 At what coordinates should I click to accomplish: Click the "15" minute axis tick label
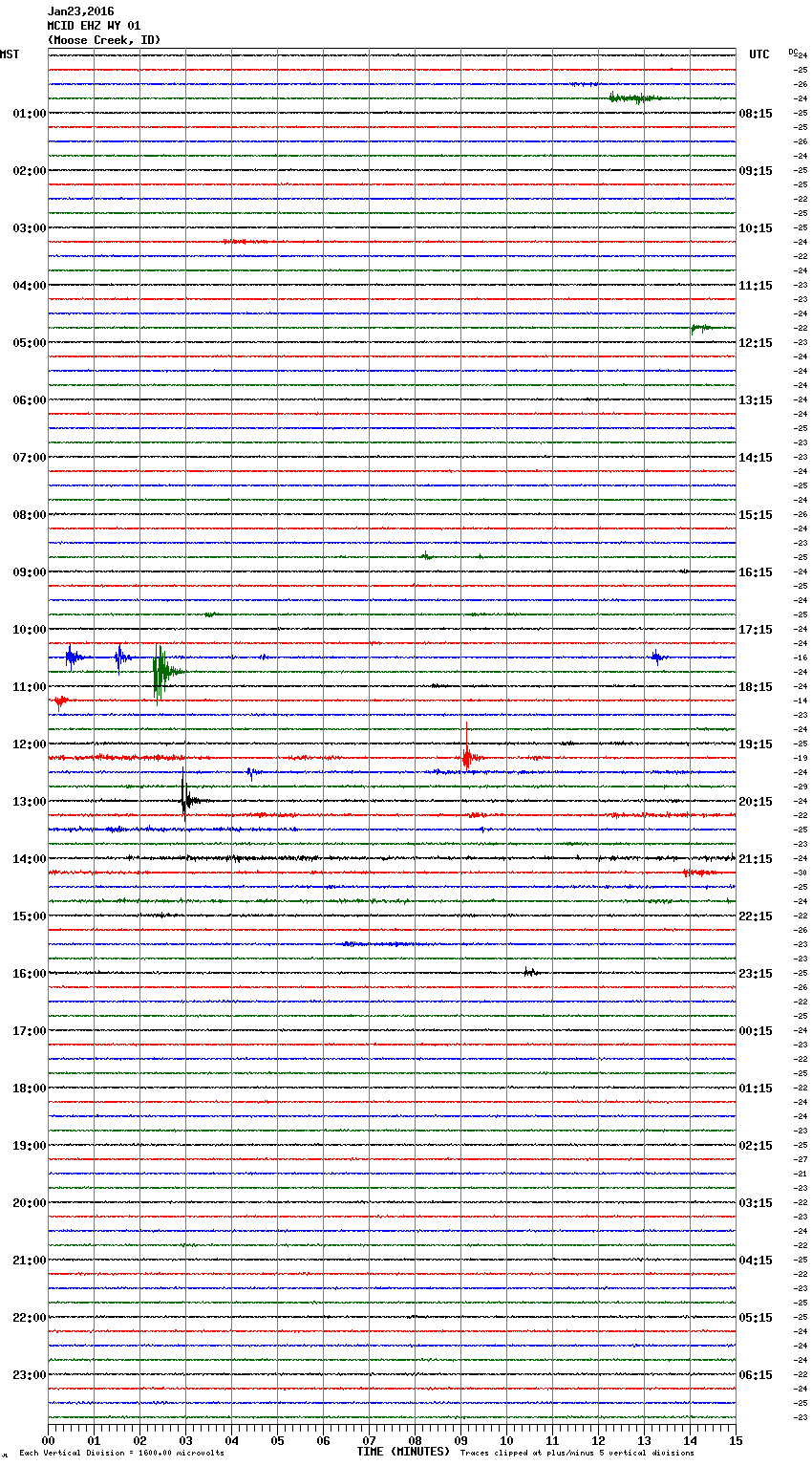tap(736, 1440)
